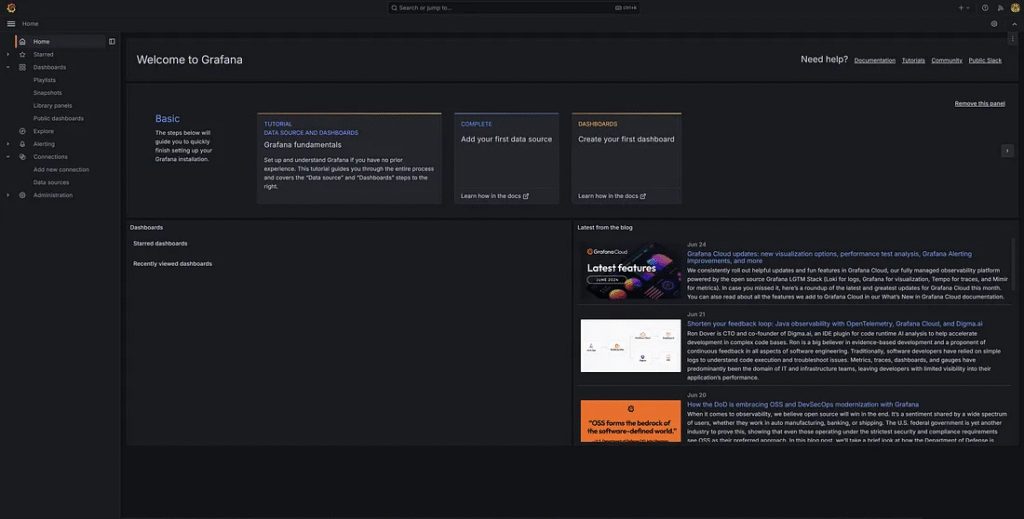Image resolution: width=1024 pixels, height=519 pixels.
Task: Open the Welcome panel three-dot menu
Action: 1012,39
